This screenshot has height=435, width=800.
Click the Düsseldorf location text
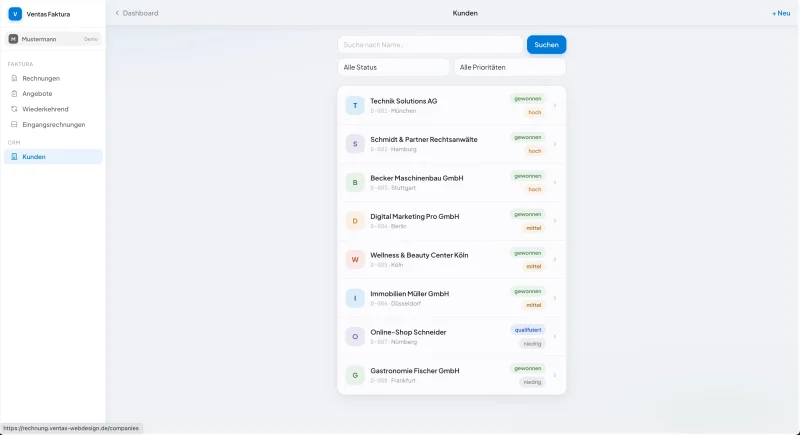[x=406, y=303]
